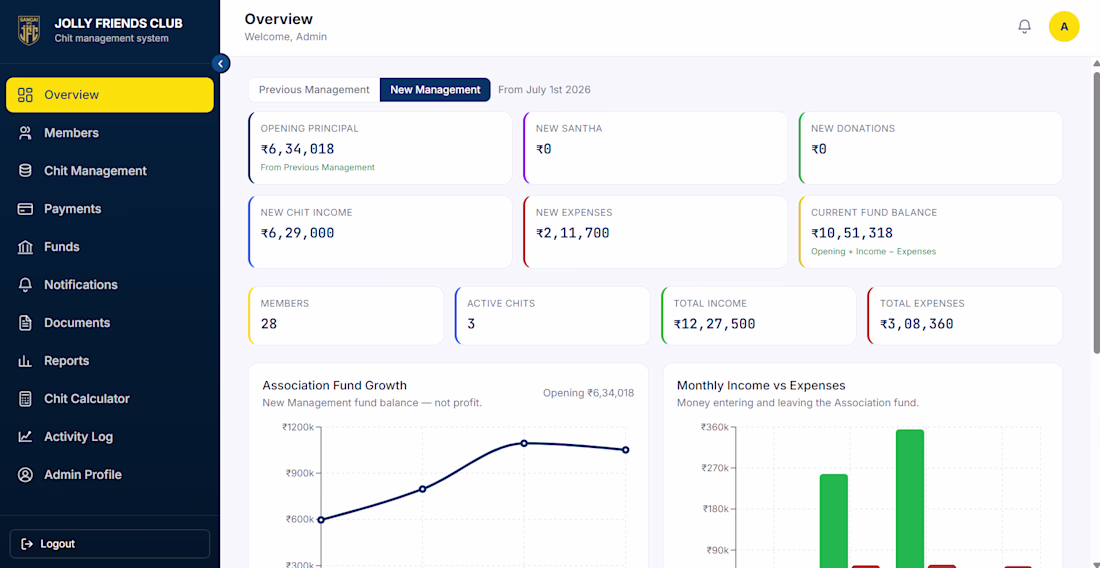Click the New Santha card
The height and width of the screenshot is (568, 1100).
(655, 148)
